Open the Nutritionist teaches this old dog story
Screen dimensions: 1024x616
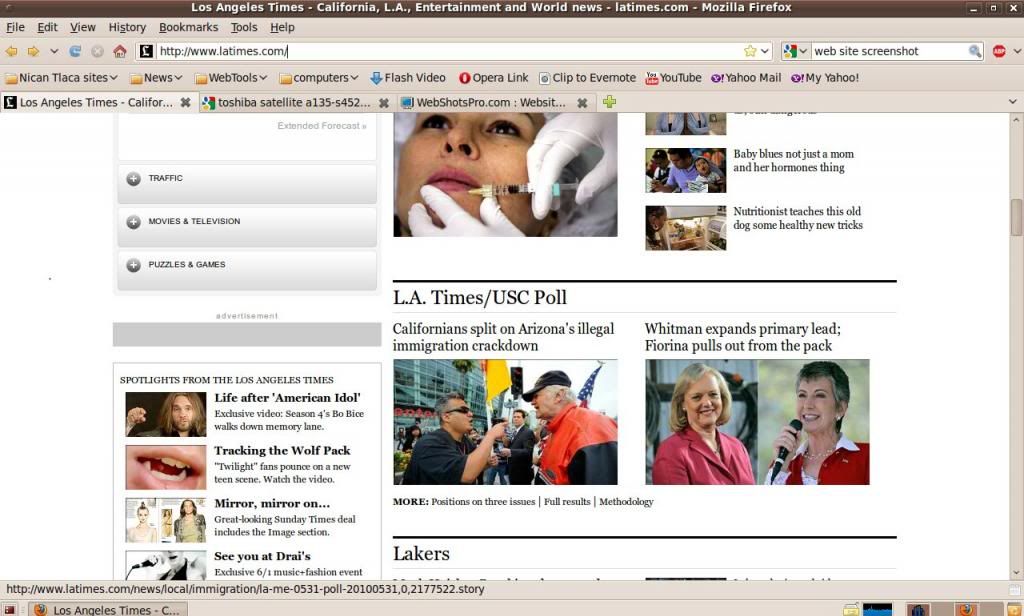(798, 218)
